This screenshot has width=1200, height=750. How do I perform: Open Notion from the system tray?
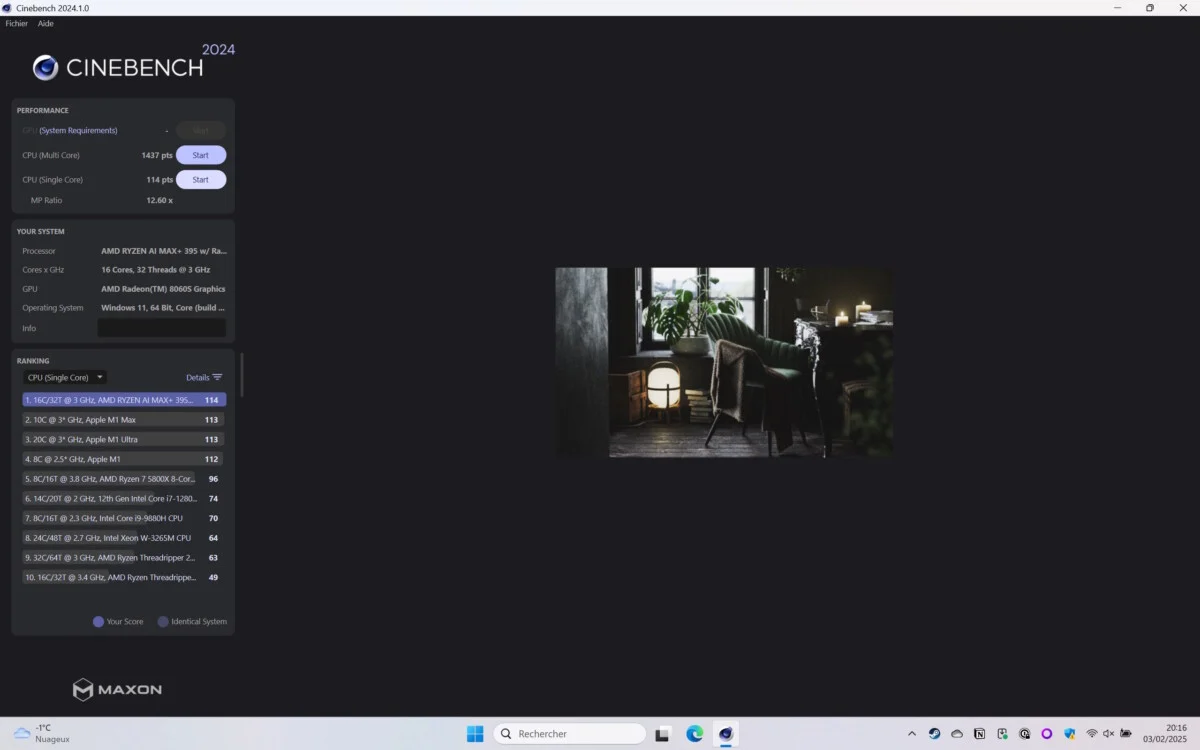[x=980, y=733]
